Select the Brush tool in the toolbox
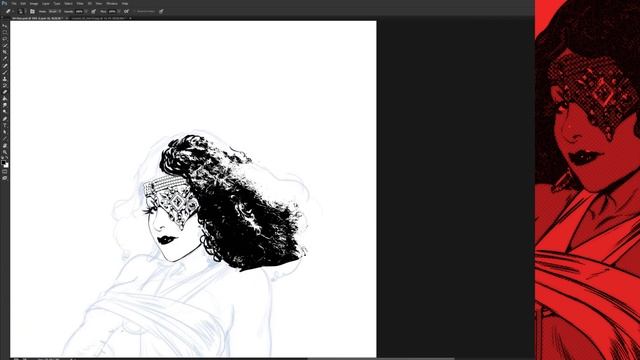 click(5, 72)
